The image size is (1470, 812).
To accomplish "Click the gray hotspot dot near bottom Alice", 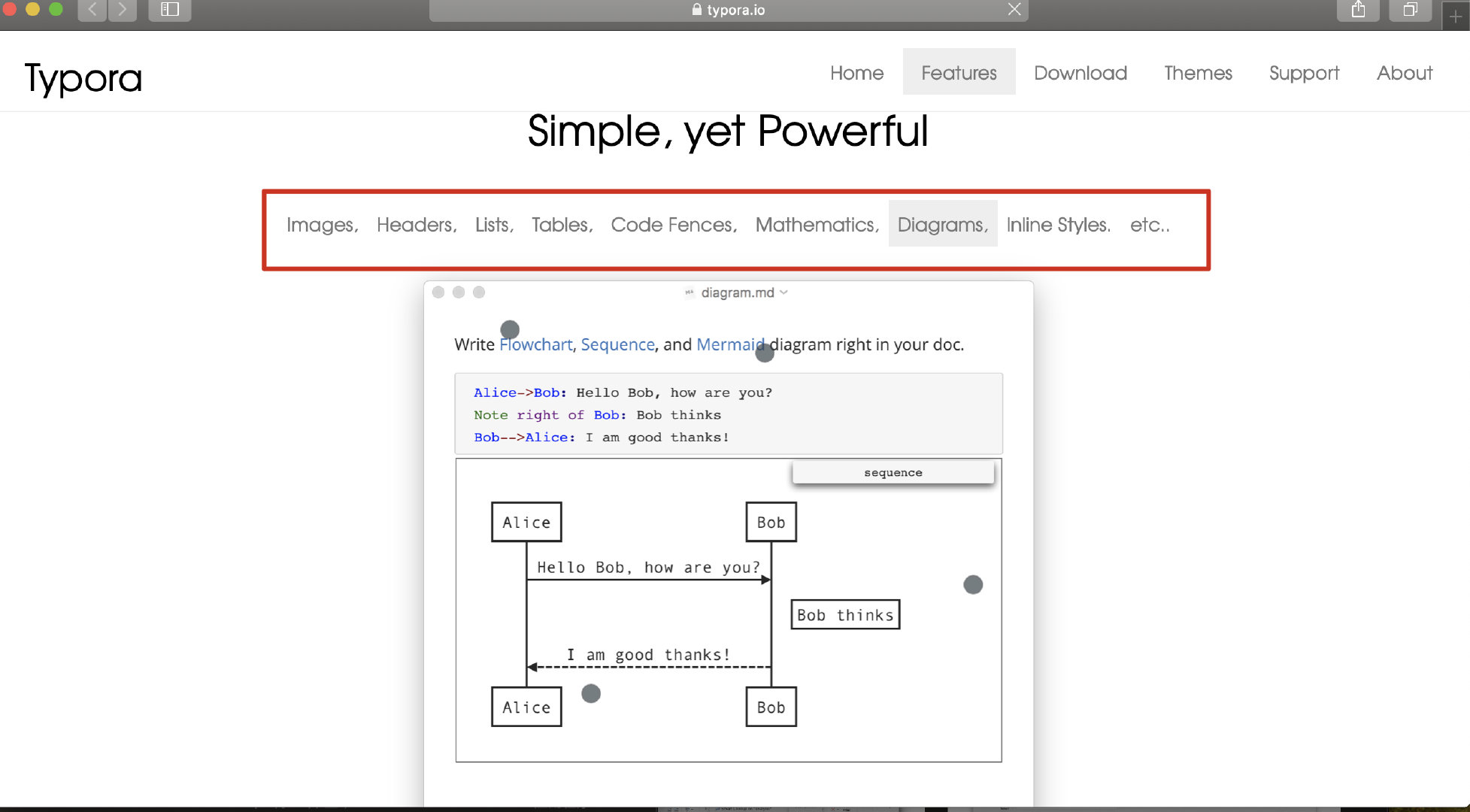I will click(591, 693).
